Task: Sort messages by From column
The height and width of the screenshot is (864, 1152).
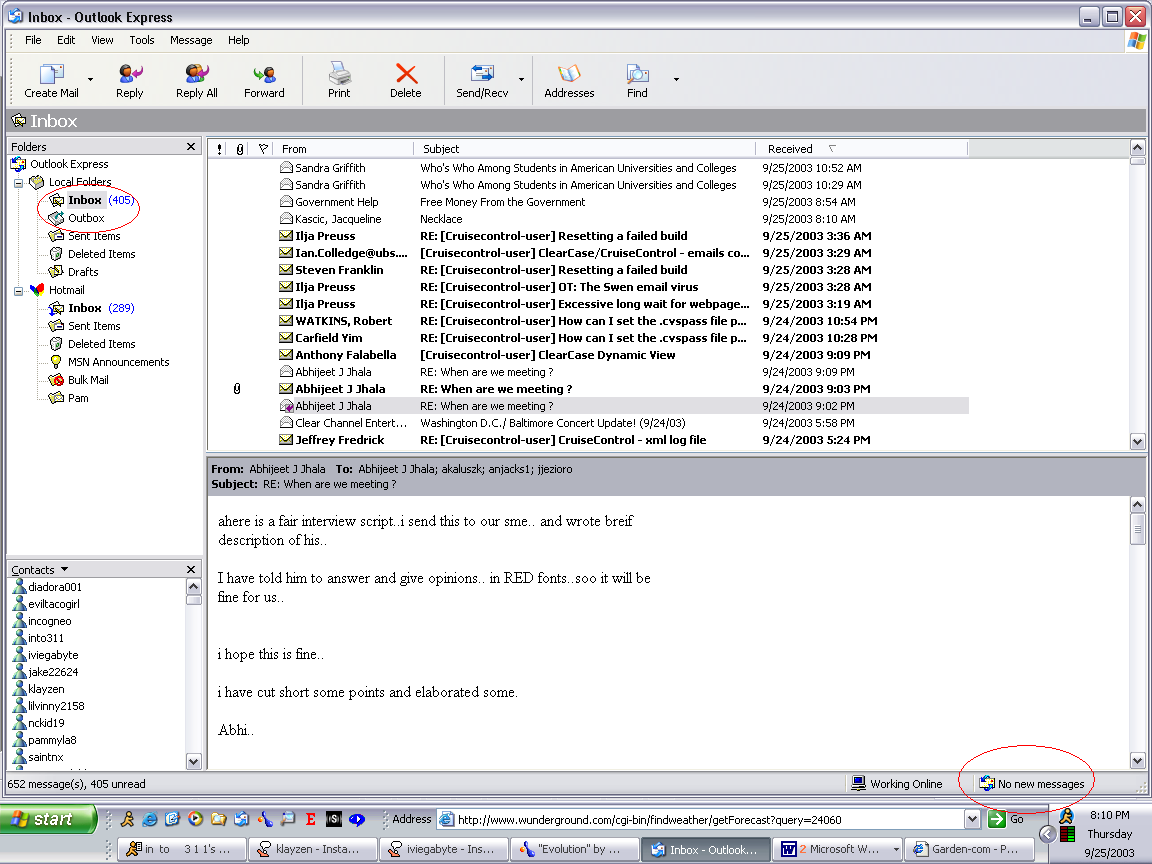Action: [343, 149]
